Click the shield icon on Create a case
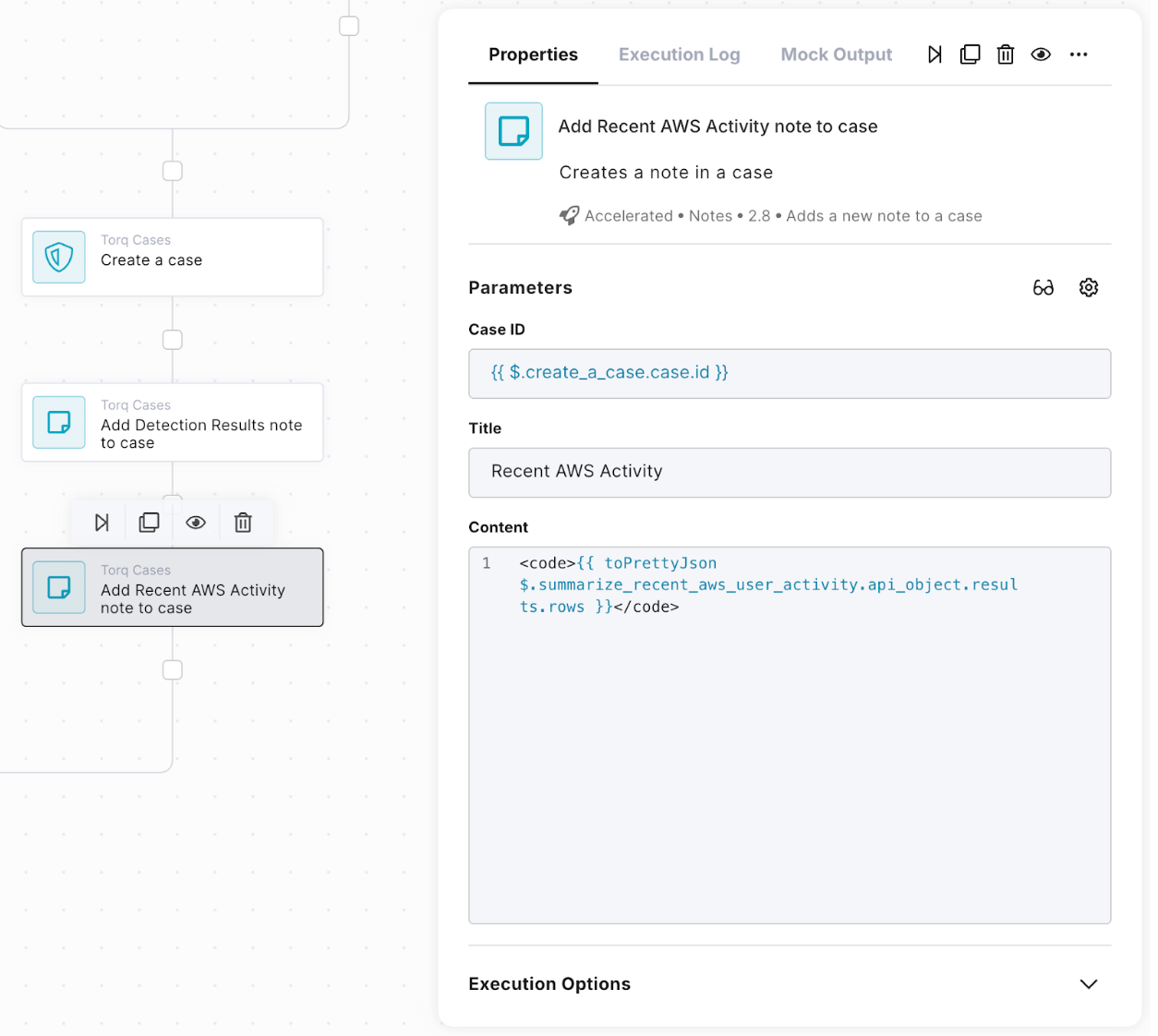Viewport: 1158px width, 1036px height. tap(59, 257)
